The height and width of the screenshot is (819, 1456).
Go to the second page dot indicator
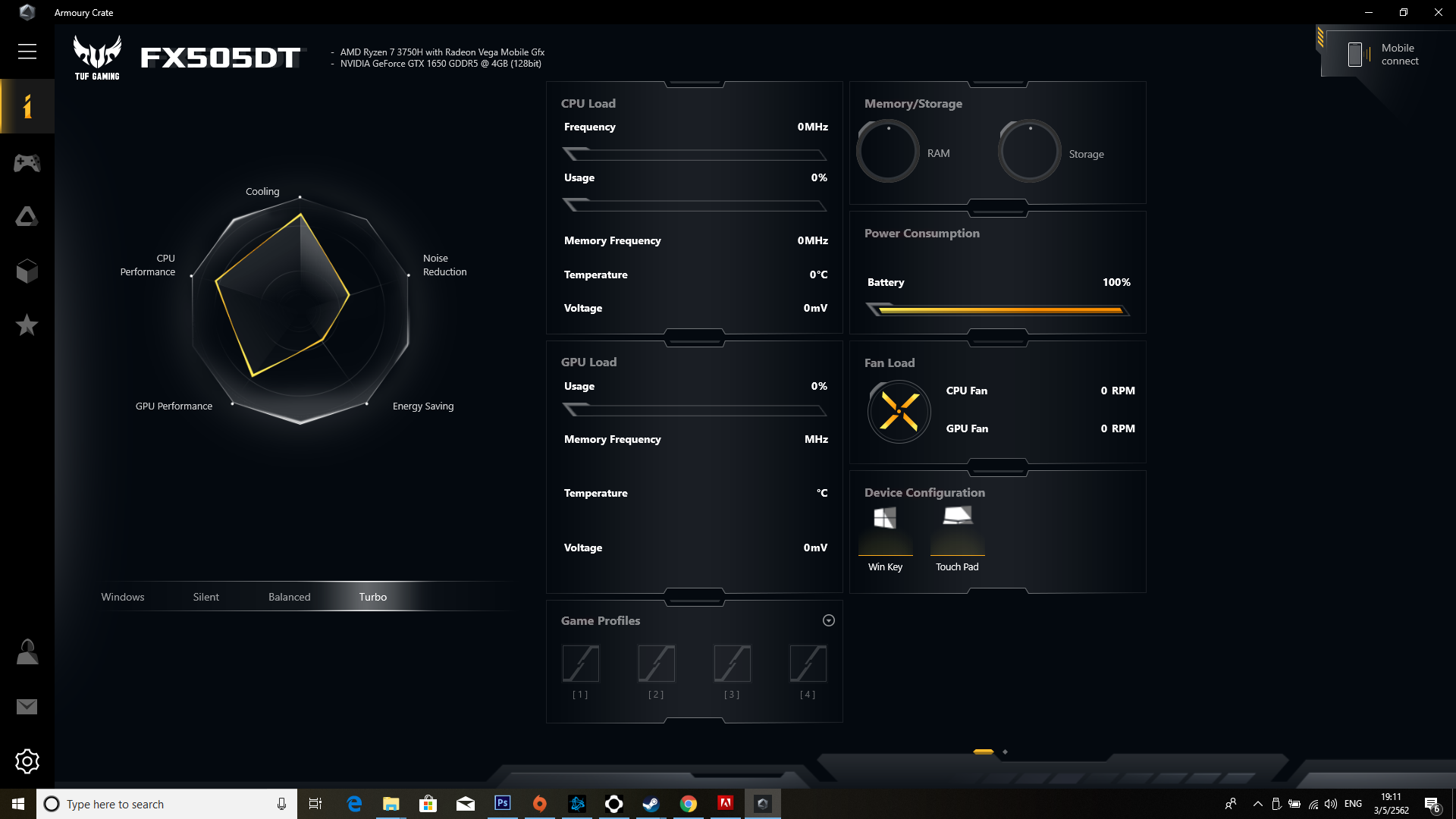point(1006,752)
